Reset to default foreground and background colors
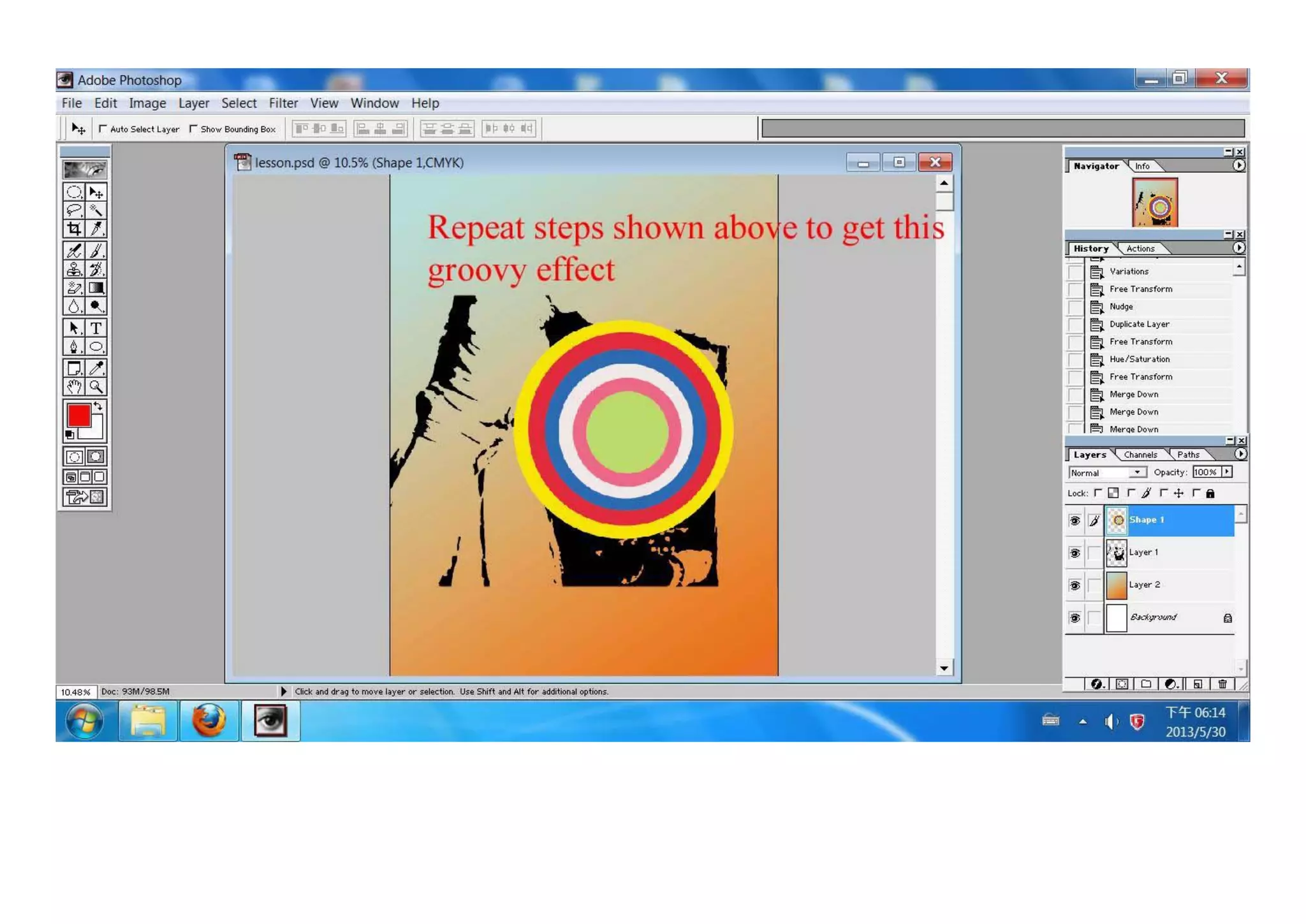1306x924 pixels. point(70,435)
